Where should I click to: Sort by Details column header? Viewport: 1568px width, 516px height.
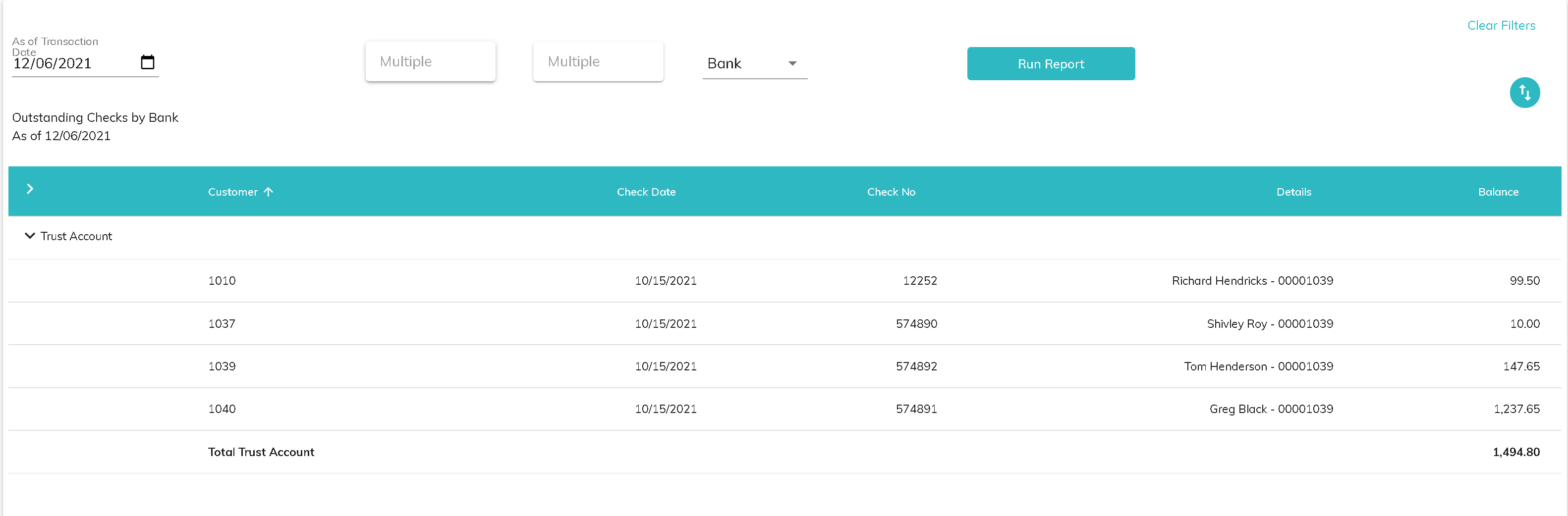click(1293, 192)
